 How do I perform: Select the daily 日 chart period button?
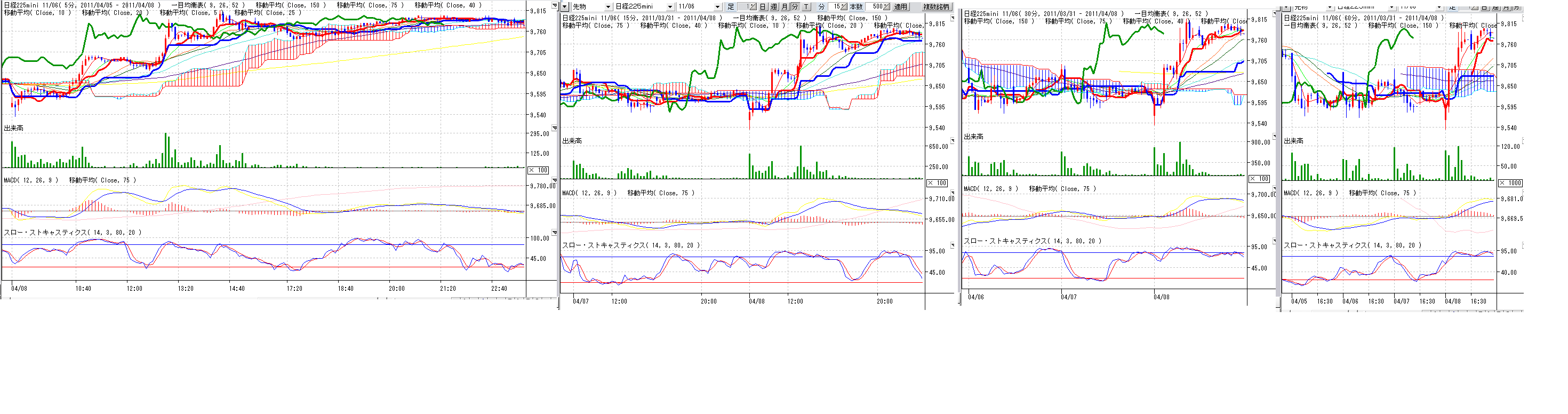tap(763, 7)
